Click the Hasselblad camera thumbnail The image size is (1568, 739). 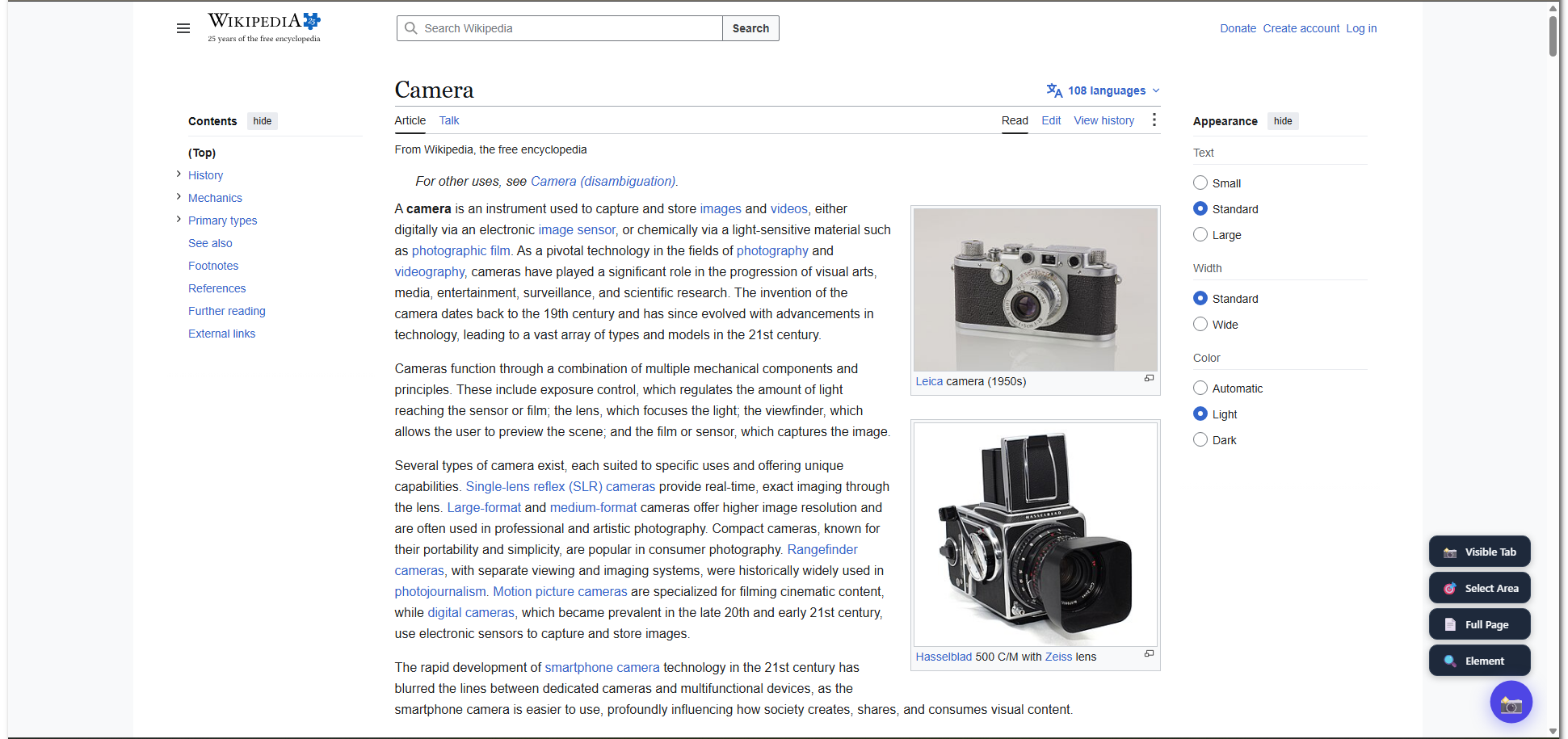(1035, 535)
